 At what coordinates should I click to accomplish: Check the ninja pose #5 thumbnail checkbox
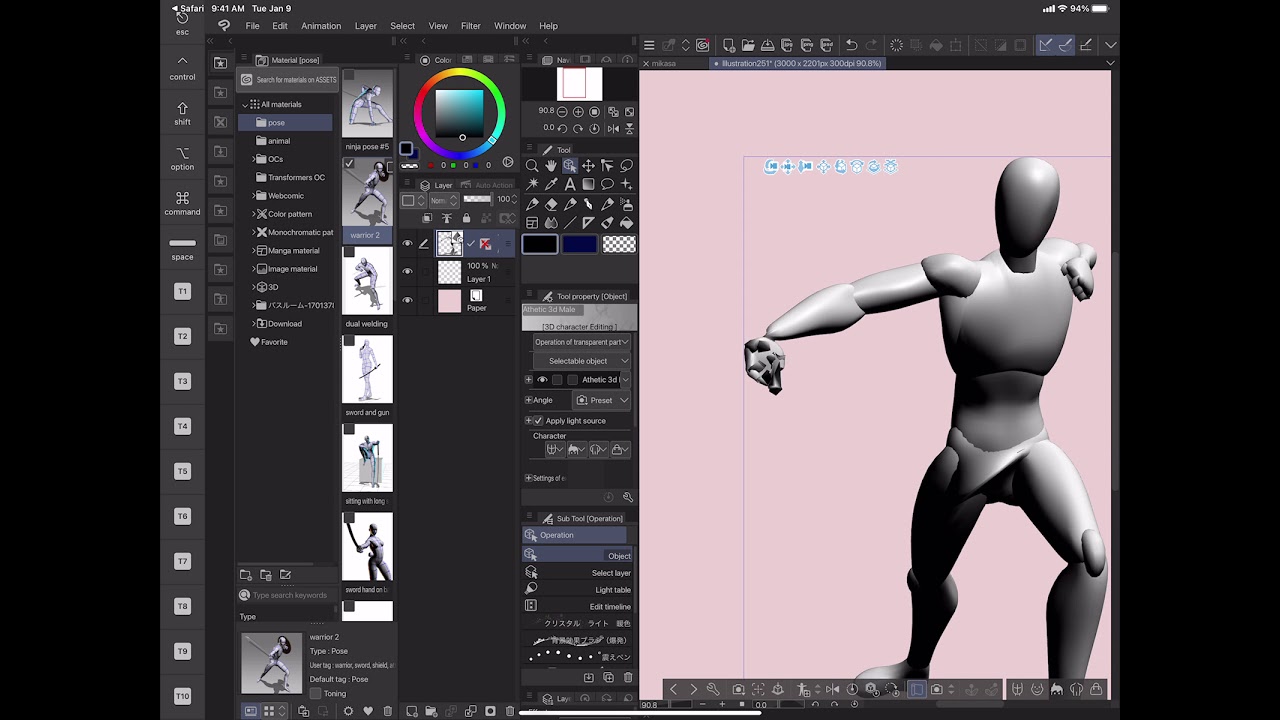349,75
